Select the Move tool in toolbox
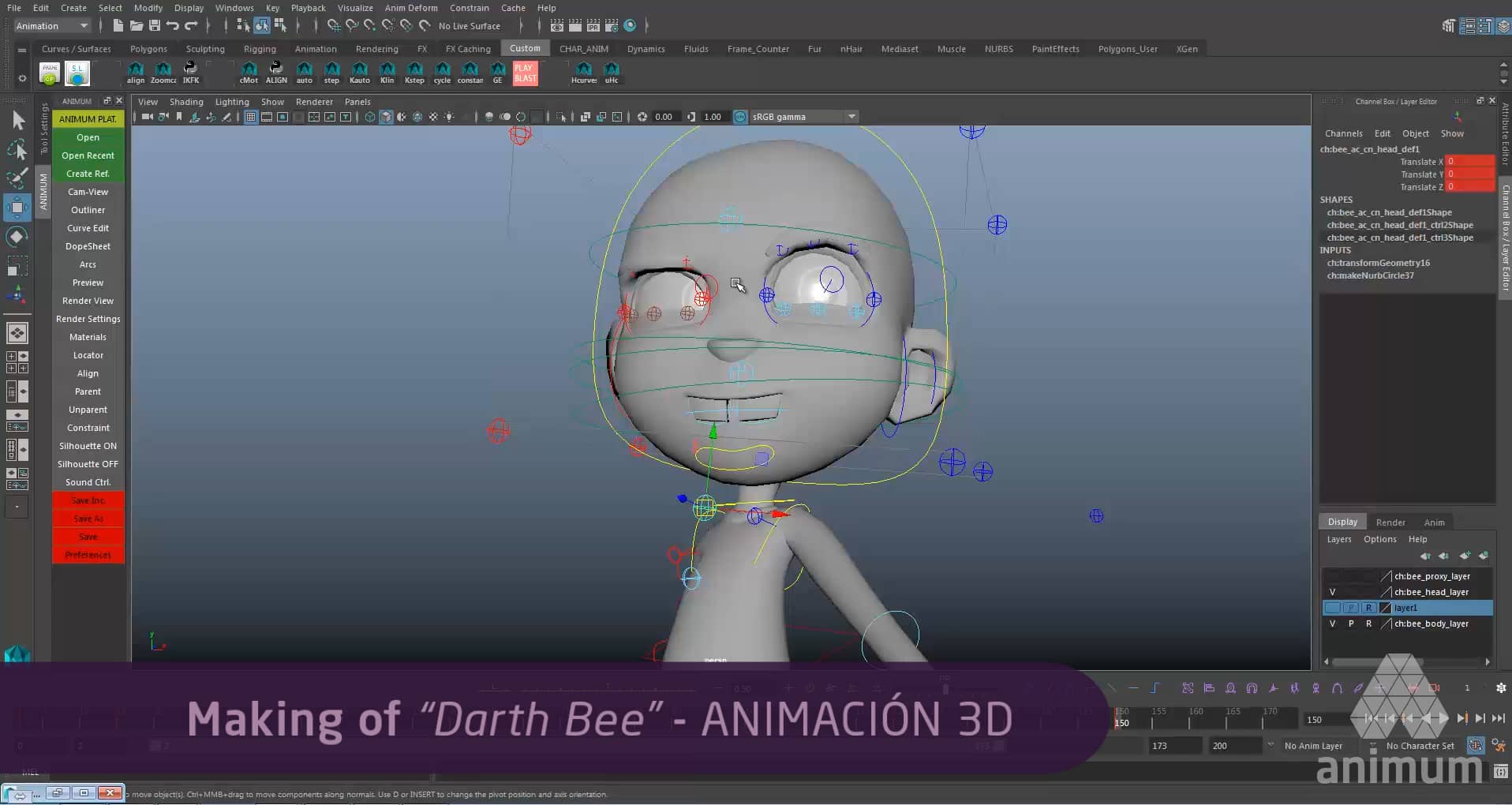This screenshot has height=805, width=1512. click(17, 207)
